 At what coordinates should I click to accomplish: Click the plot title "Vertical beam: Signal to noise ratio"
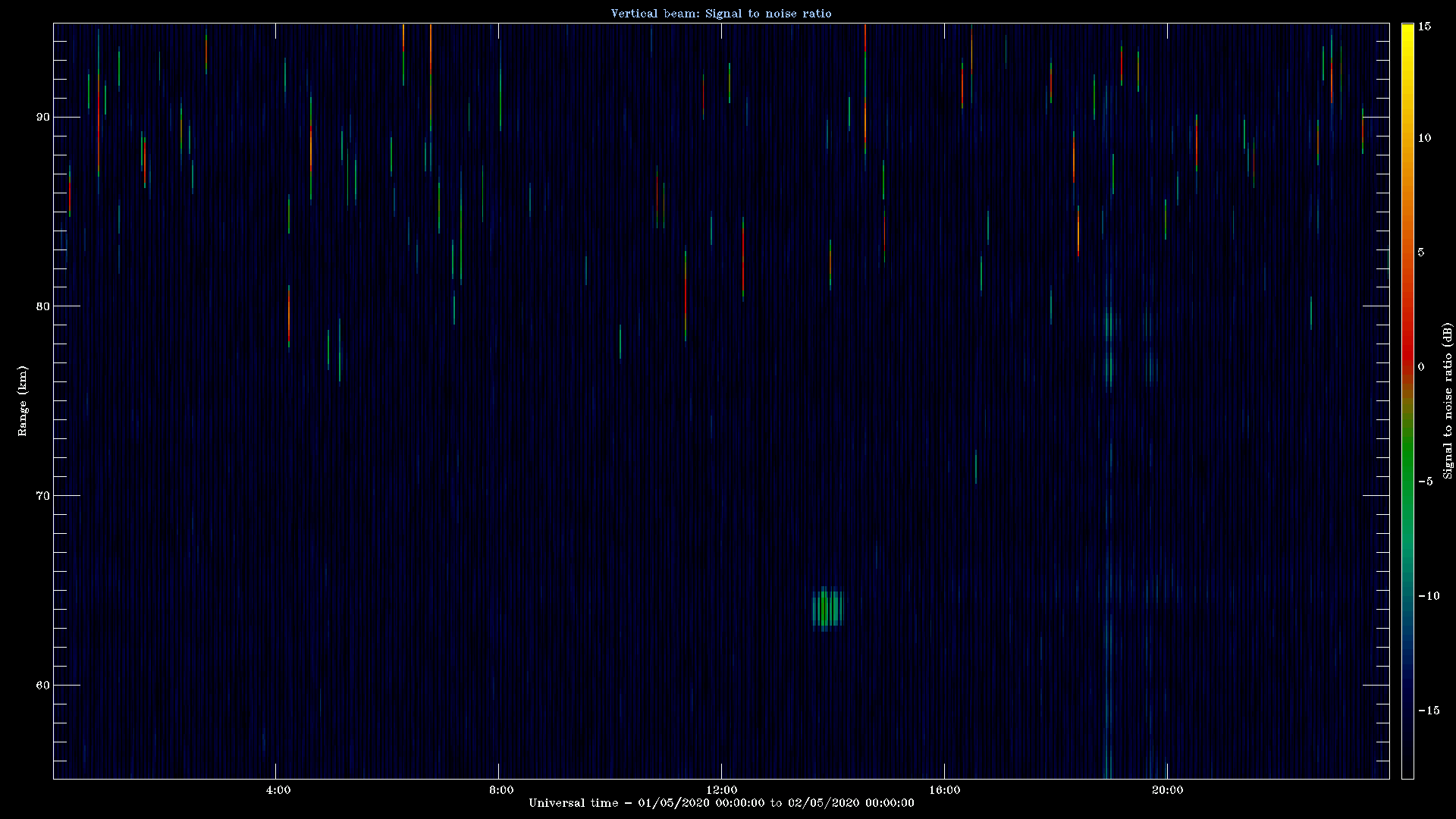coord(721,14)
